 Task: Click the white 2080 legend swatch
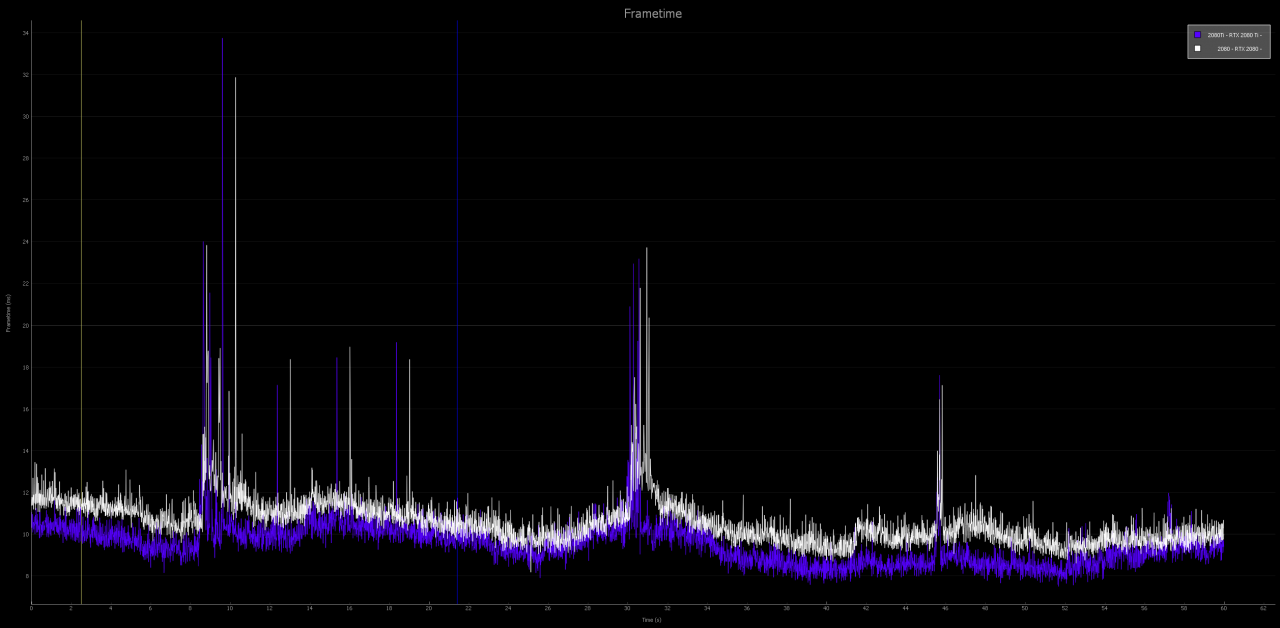pos(1197,48)
